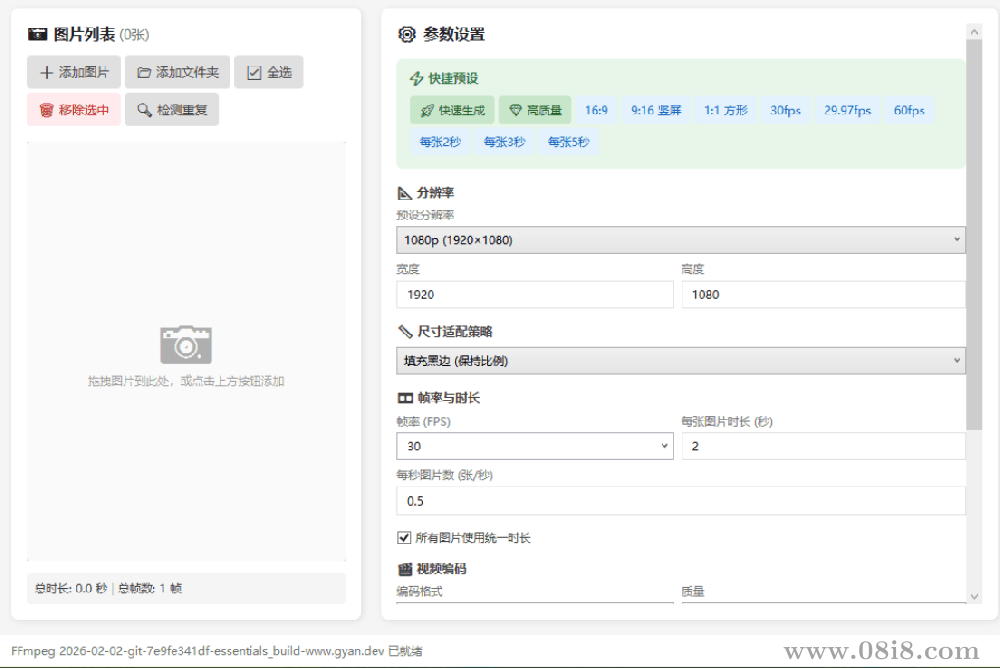This screenshot has width=1000, height=669.
Task: Click the frame icon beside 帧率与时长
Action: click(x=403, y=397)
